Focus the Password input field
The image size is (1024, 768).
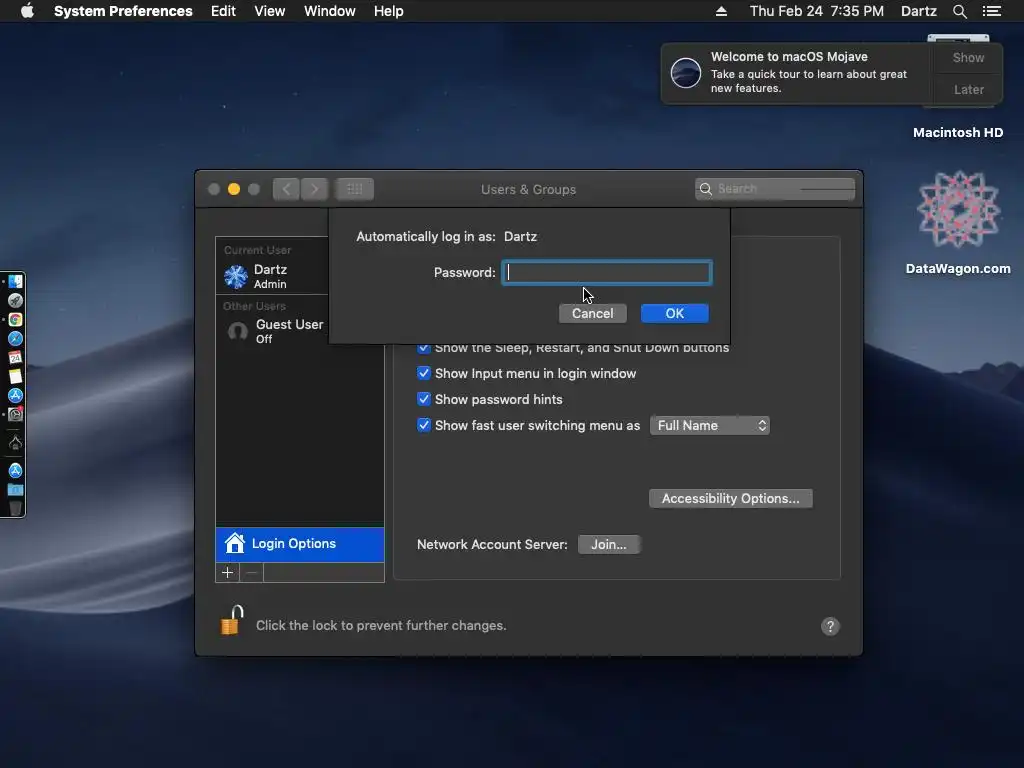[607, 272]
